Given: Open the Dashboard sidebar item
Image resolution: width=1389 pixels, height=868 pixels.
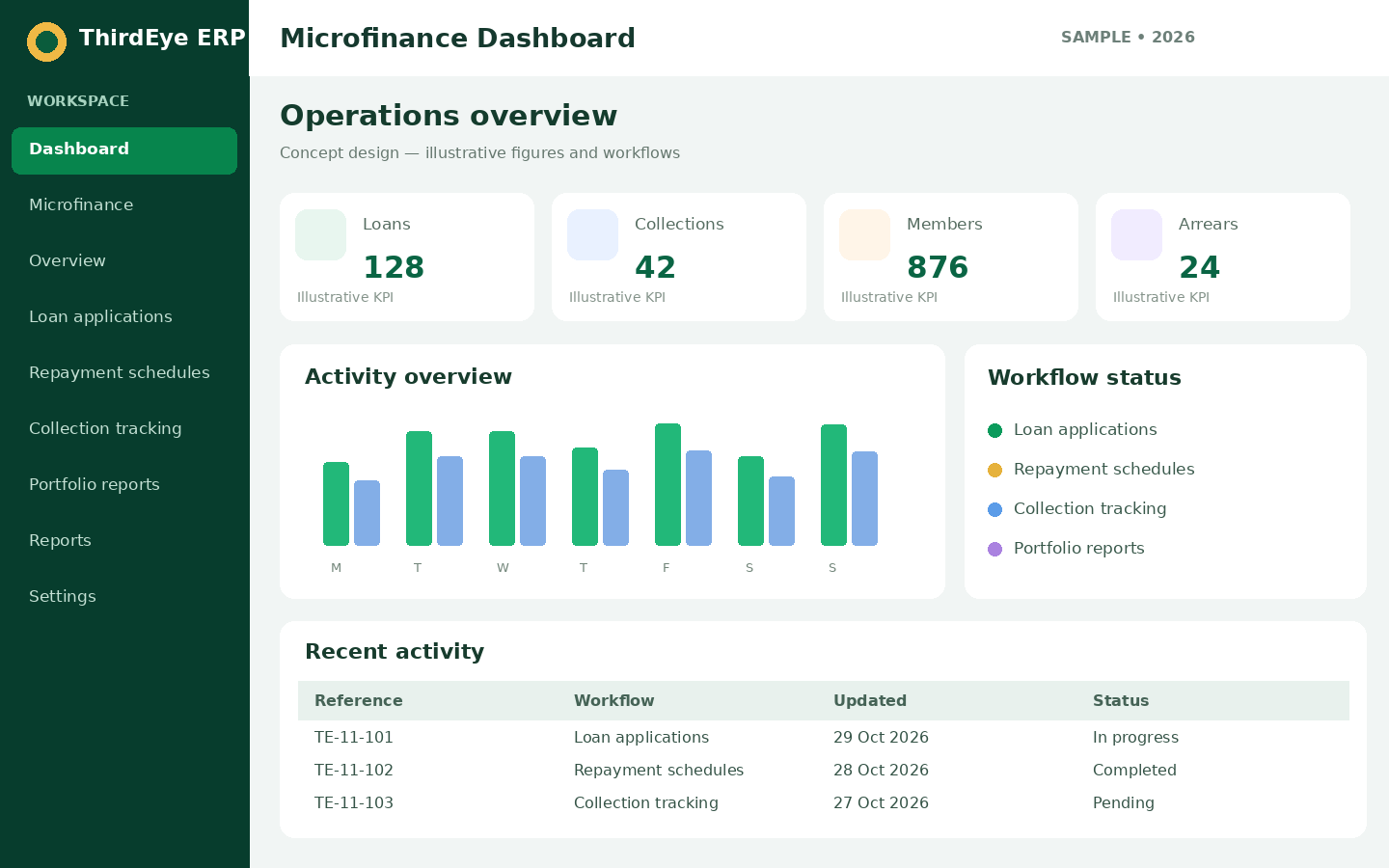Looking at the screenshot, I should (124, 150).
